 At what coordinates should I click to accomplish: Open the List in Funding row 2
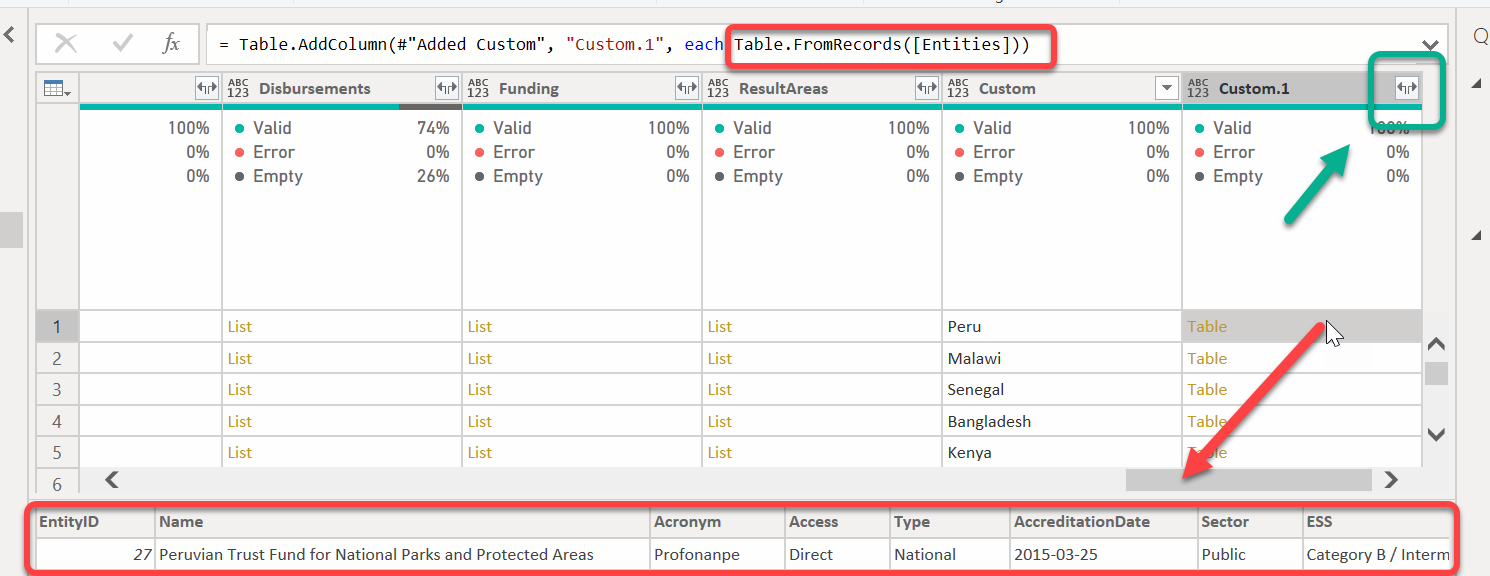click(480, 358)
